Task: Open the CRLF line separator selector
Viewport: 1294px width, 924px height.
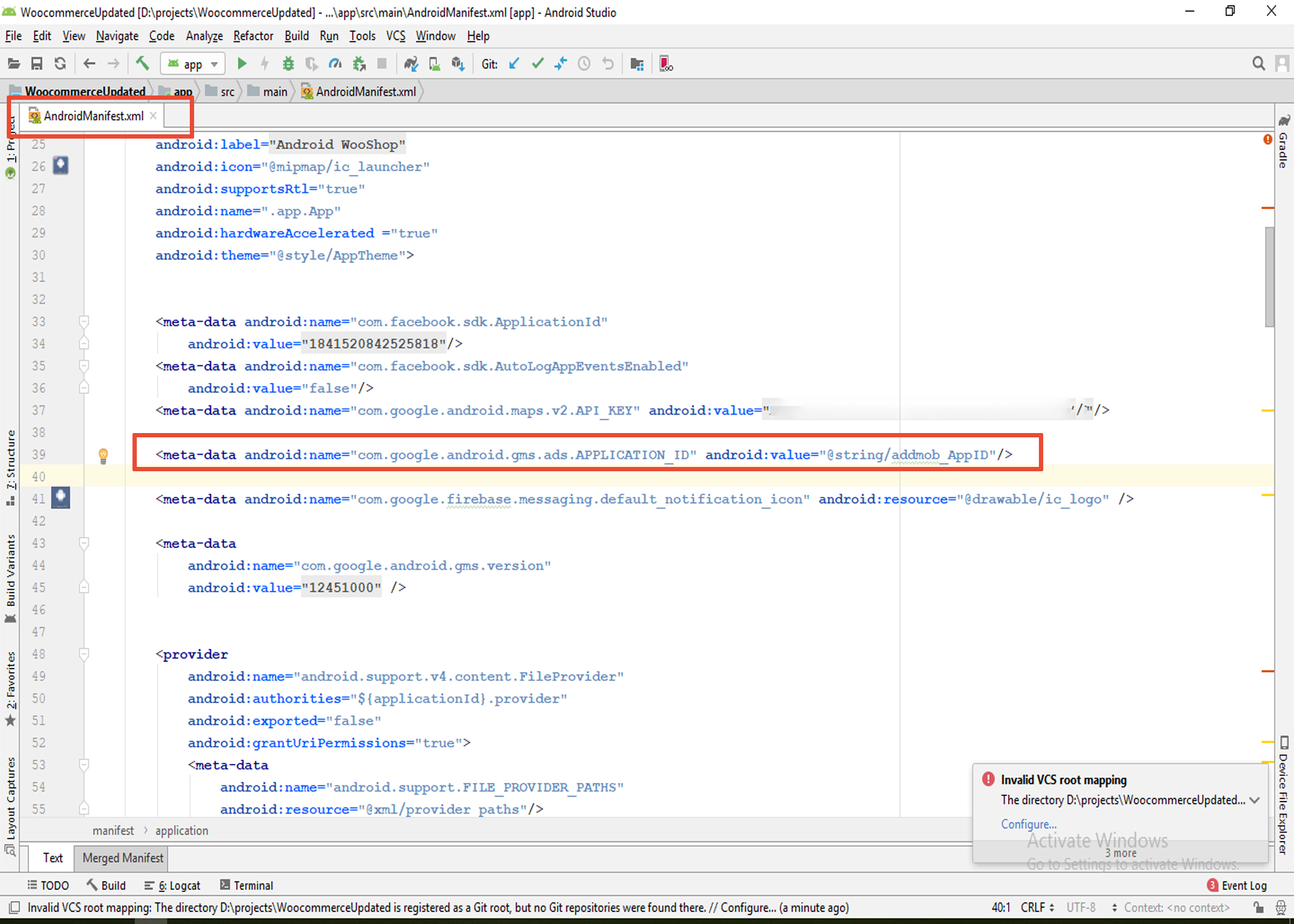Action: pyautogui.click(x=1037, y=907)
